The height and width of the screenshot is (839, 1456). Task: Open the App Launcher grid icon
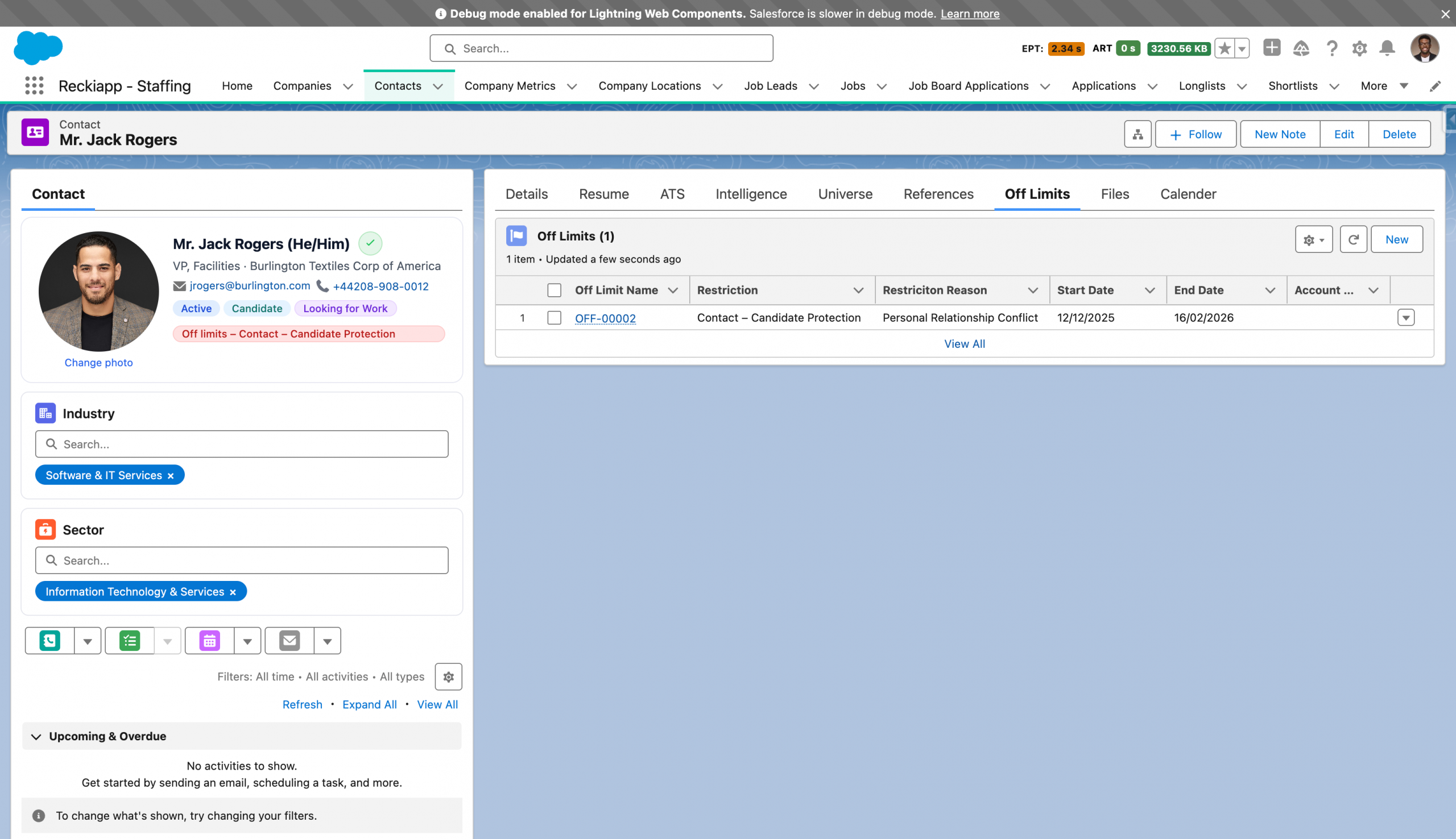[x=34, y=86]
